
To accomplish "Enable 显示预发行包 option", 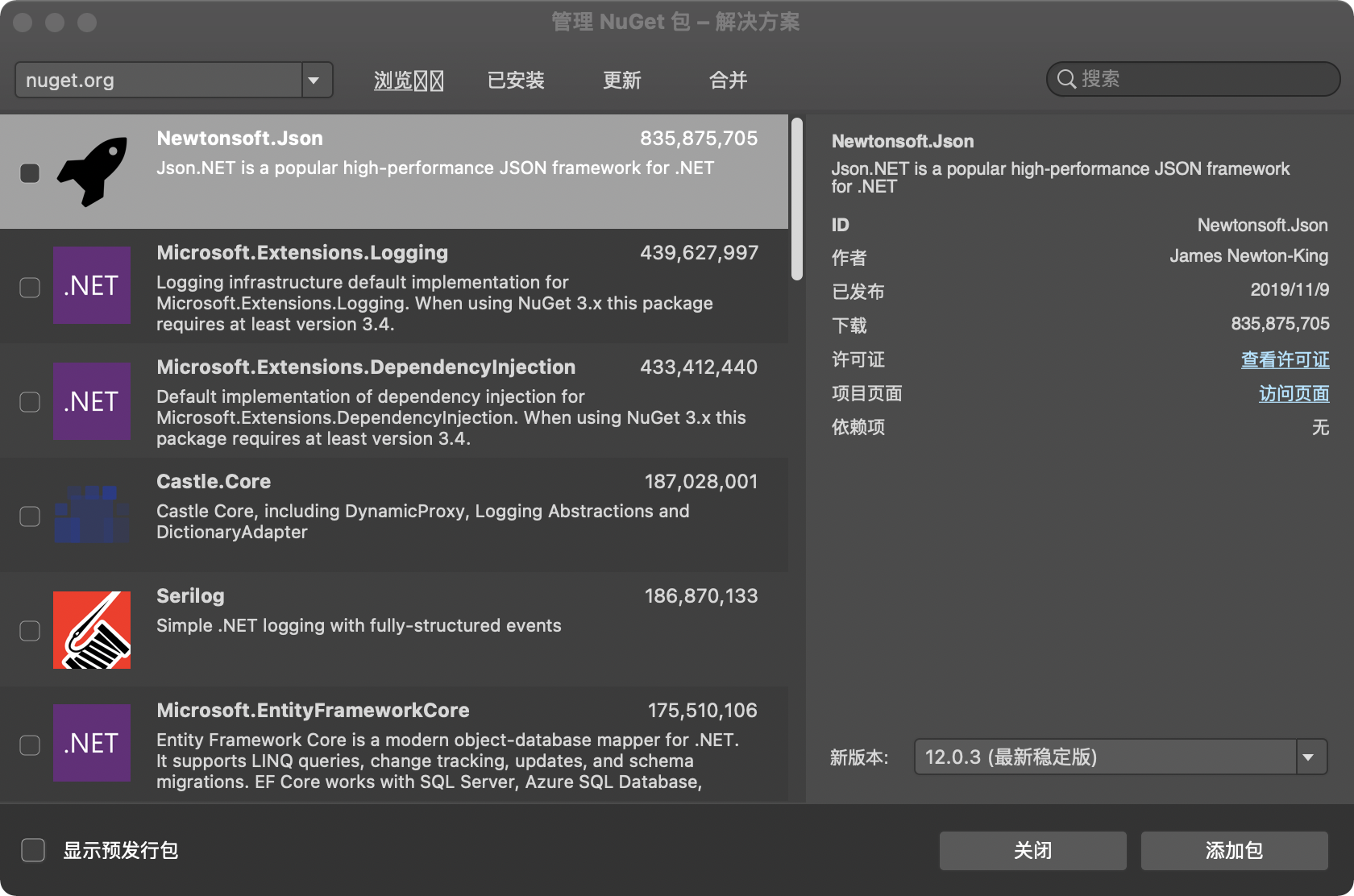I will point(32,850).
